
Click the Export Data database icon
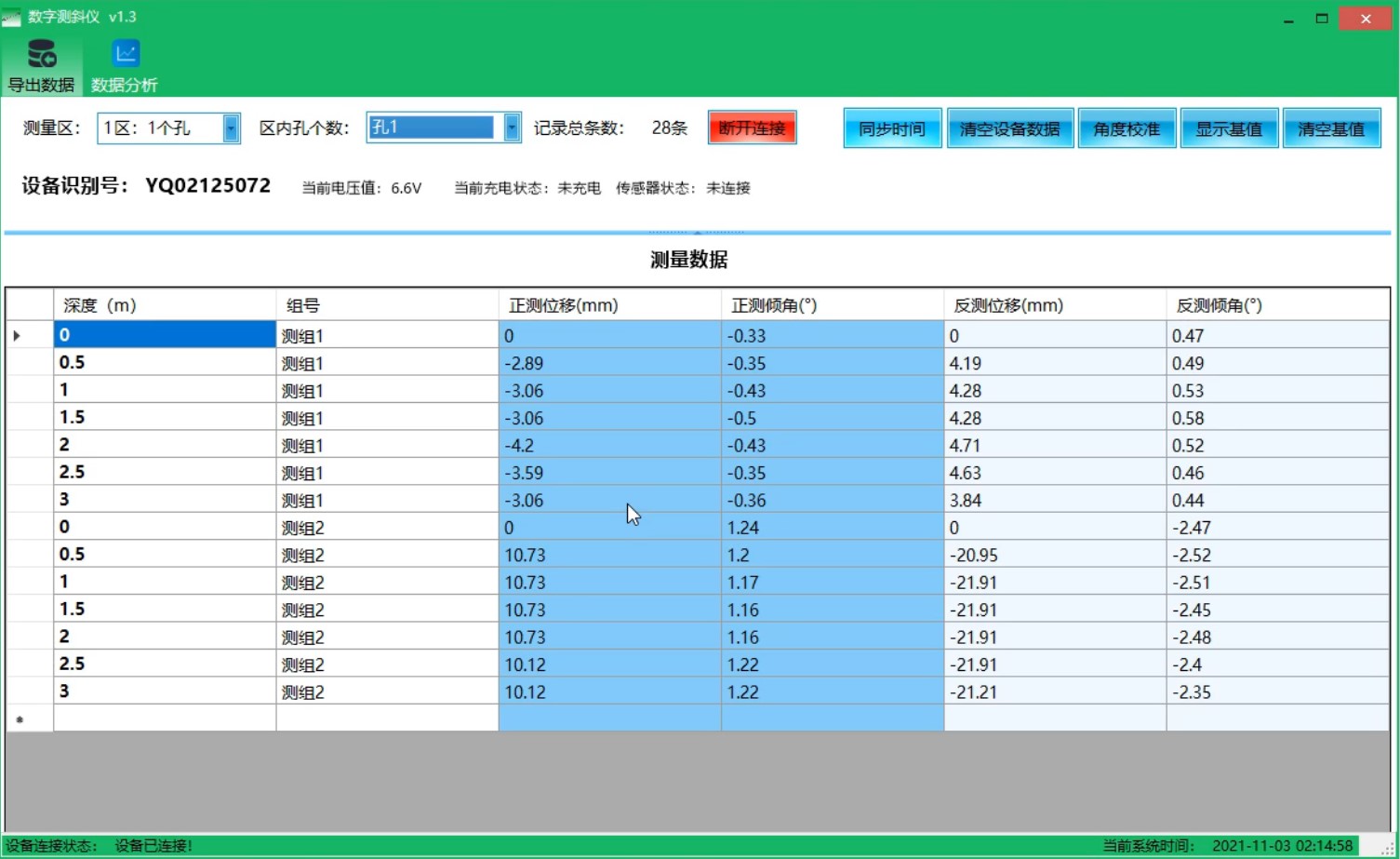(x=41, y=55)
